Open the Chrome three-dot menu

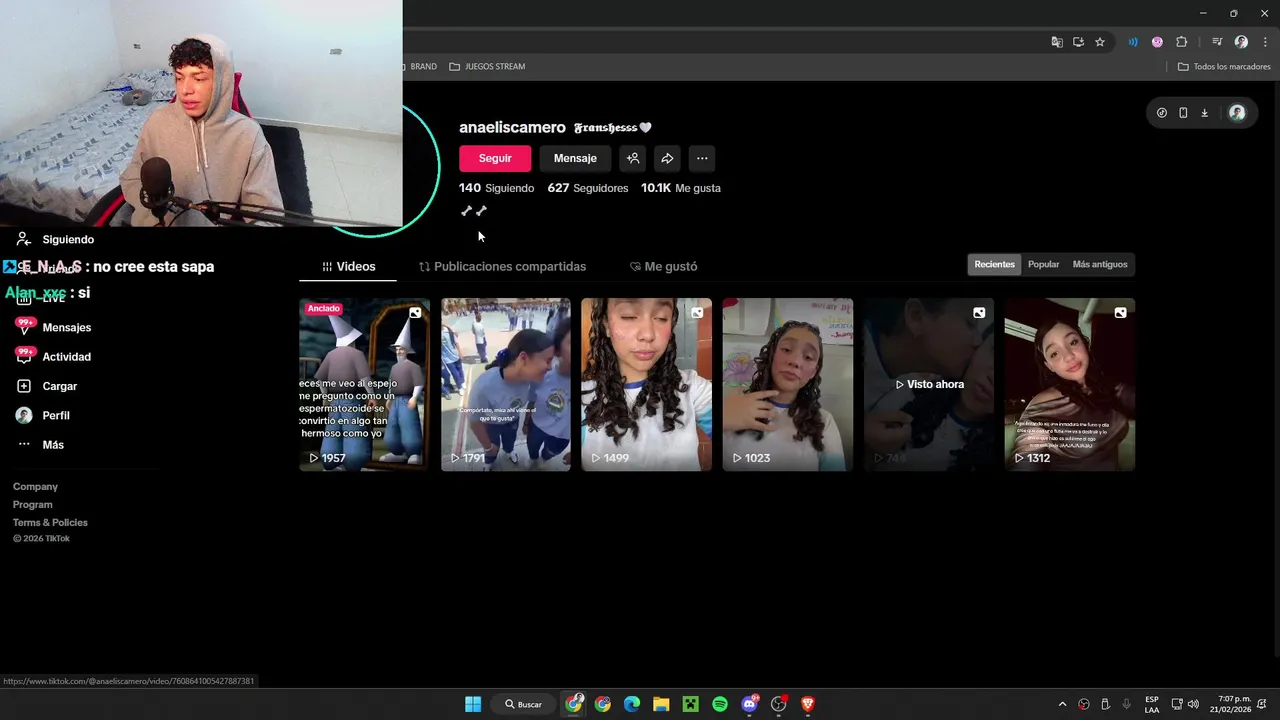(1265, 42)
